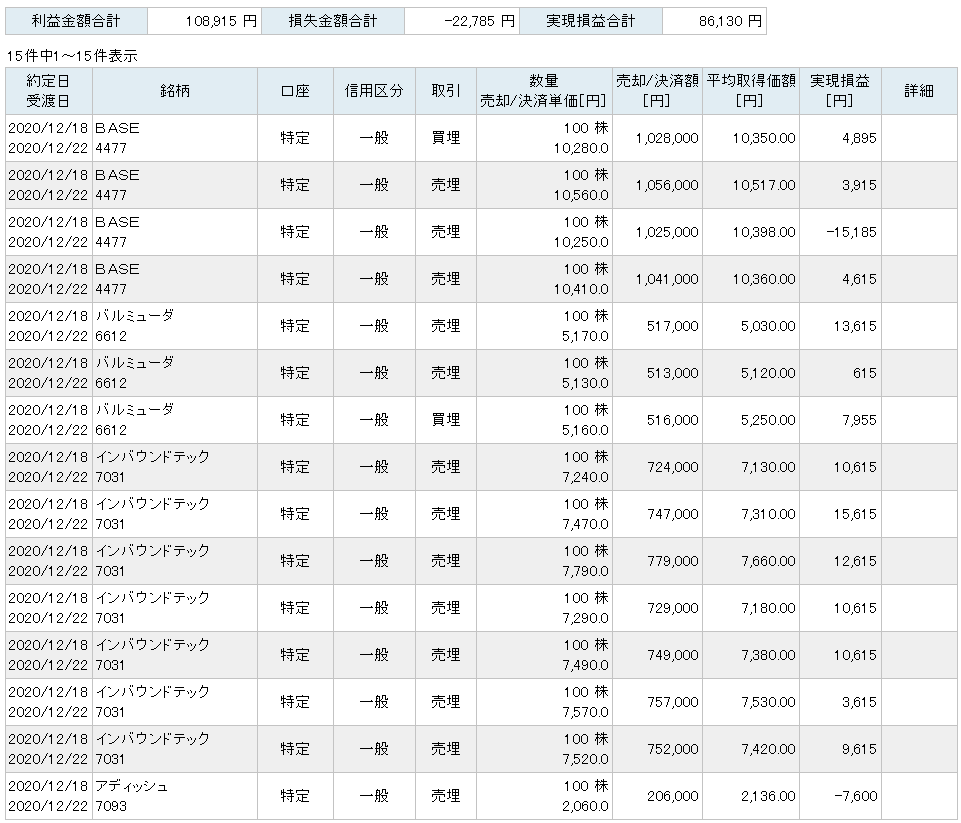The width and height of the screenshot is (961, 823).
Task: Click the 詳細 column header
Action: [919, 91]
